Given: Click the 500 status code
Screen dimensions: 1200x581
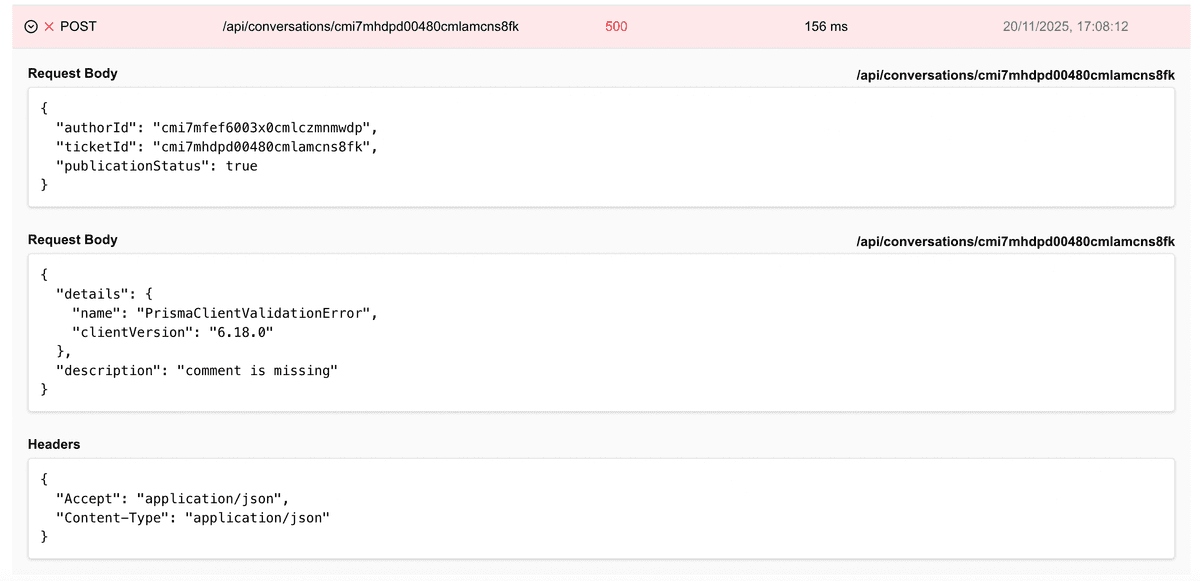Looking at the screenshot, I should tap(616, 27).
